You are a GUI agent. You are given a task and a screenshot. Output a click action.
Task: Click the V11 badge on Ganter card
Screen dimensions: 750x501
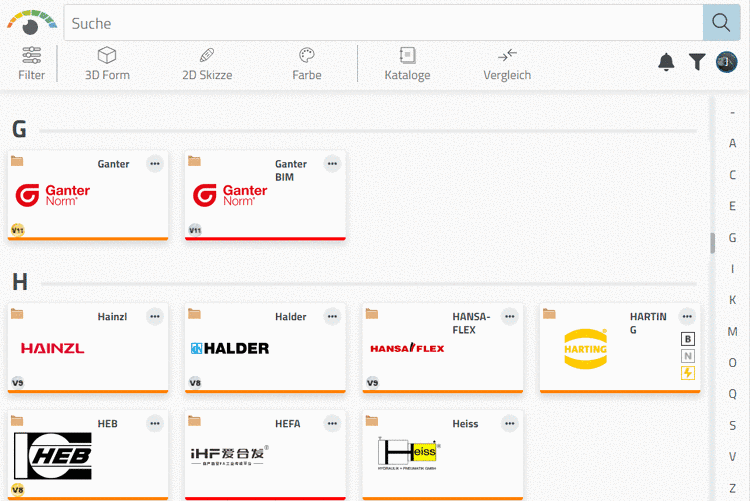(x=18, y=230)
